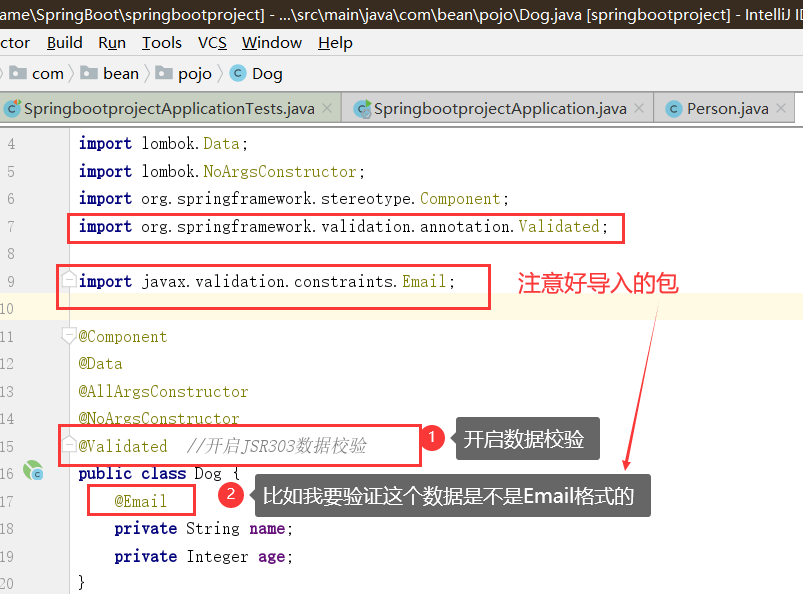Click the closing brace on line 20

(x=81, y=582)
